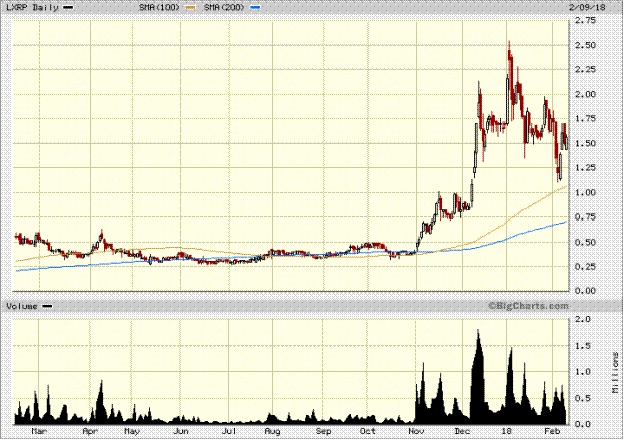Click the black LXRP Daily legend line
Screen dimensions: 624x442
pyautogui.click(x=68, y=7)
